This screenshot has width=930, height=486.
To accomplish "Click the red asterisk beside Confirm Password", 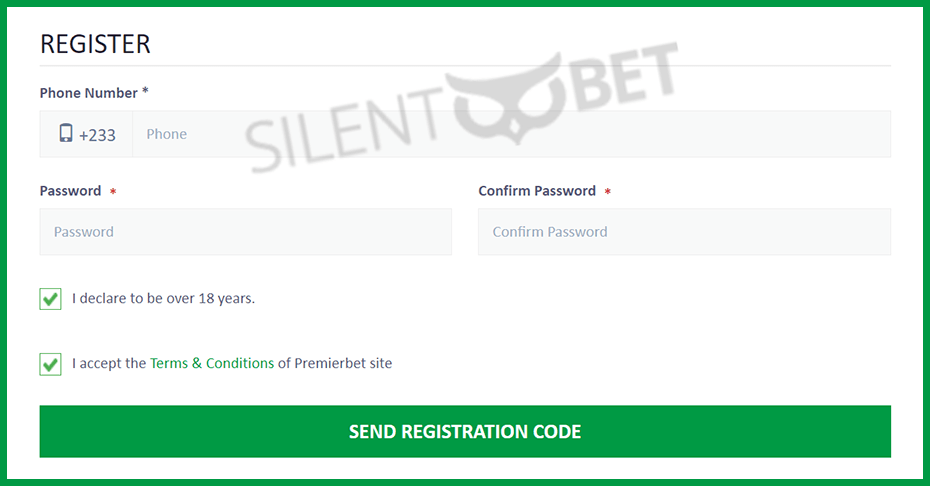I will (x=607, y=191).
